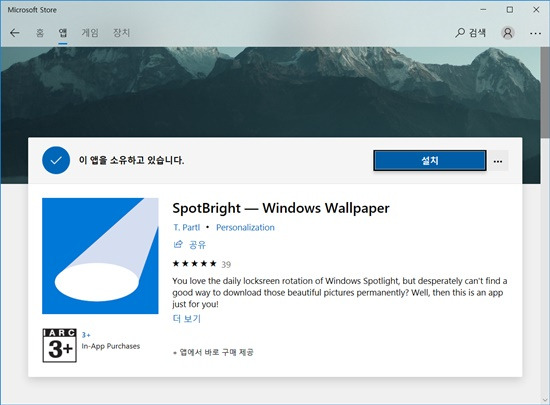
Task: Open the top-right more options menu
Action: click(x=535, y=33)
